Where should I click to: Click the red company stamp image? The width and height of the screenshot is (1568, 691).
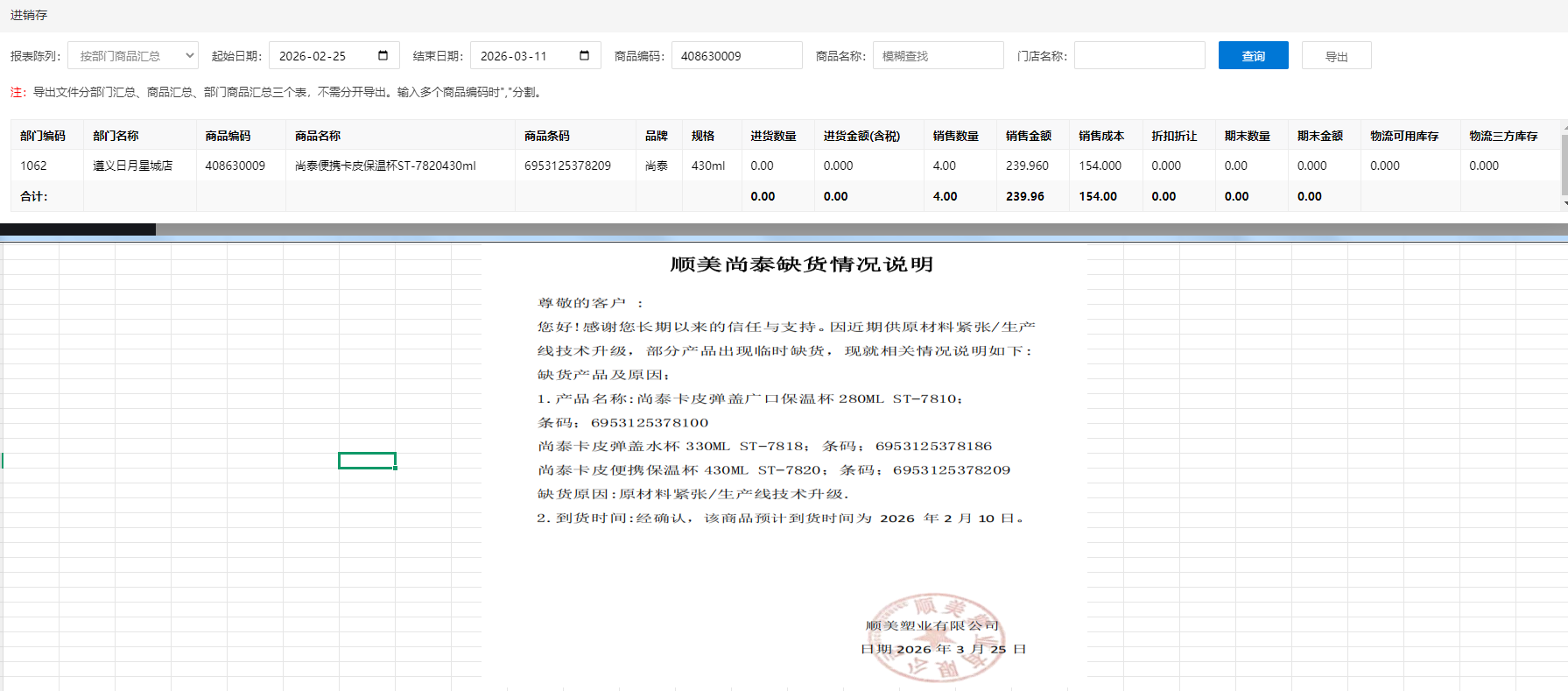935,638
